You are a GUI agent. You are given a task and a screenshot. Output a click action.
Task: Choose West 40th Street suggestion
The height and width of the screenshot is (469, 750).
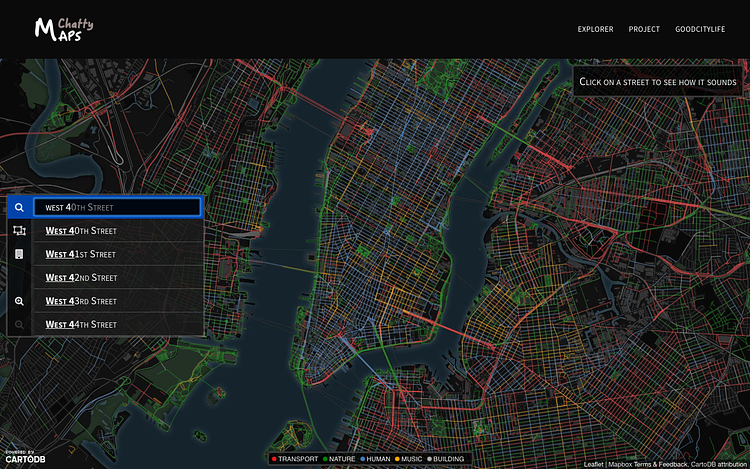click(118, 231)
